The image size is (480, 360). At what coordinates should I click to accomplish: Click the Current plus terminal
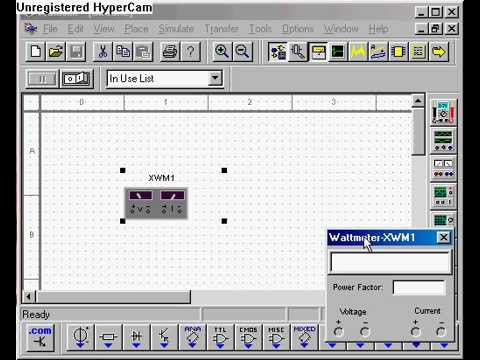pos(415,332)
